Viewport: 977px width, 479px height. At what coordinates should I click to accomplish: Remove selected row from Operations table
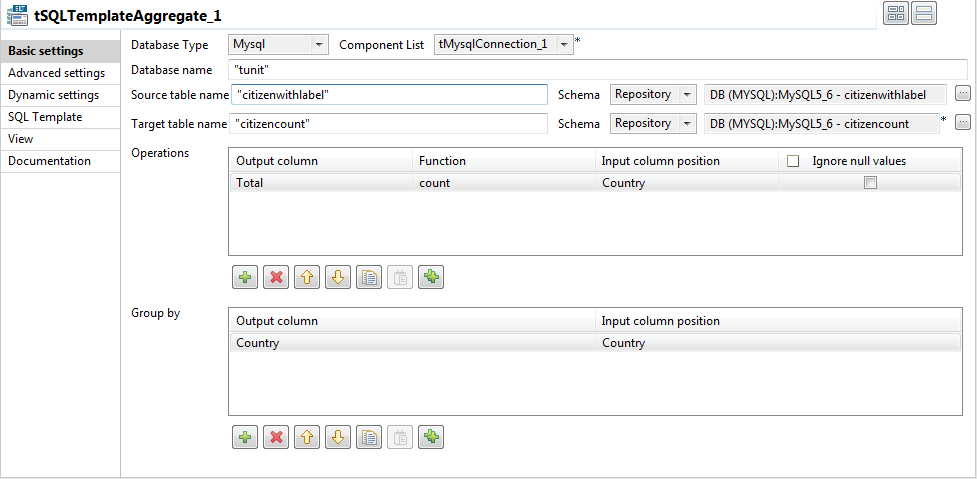tap(276, 277)
